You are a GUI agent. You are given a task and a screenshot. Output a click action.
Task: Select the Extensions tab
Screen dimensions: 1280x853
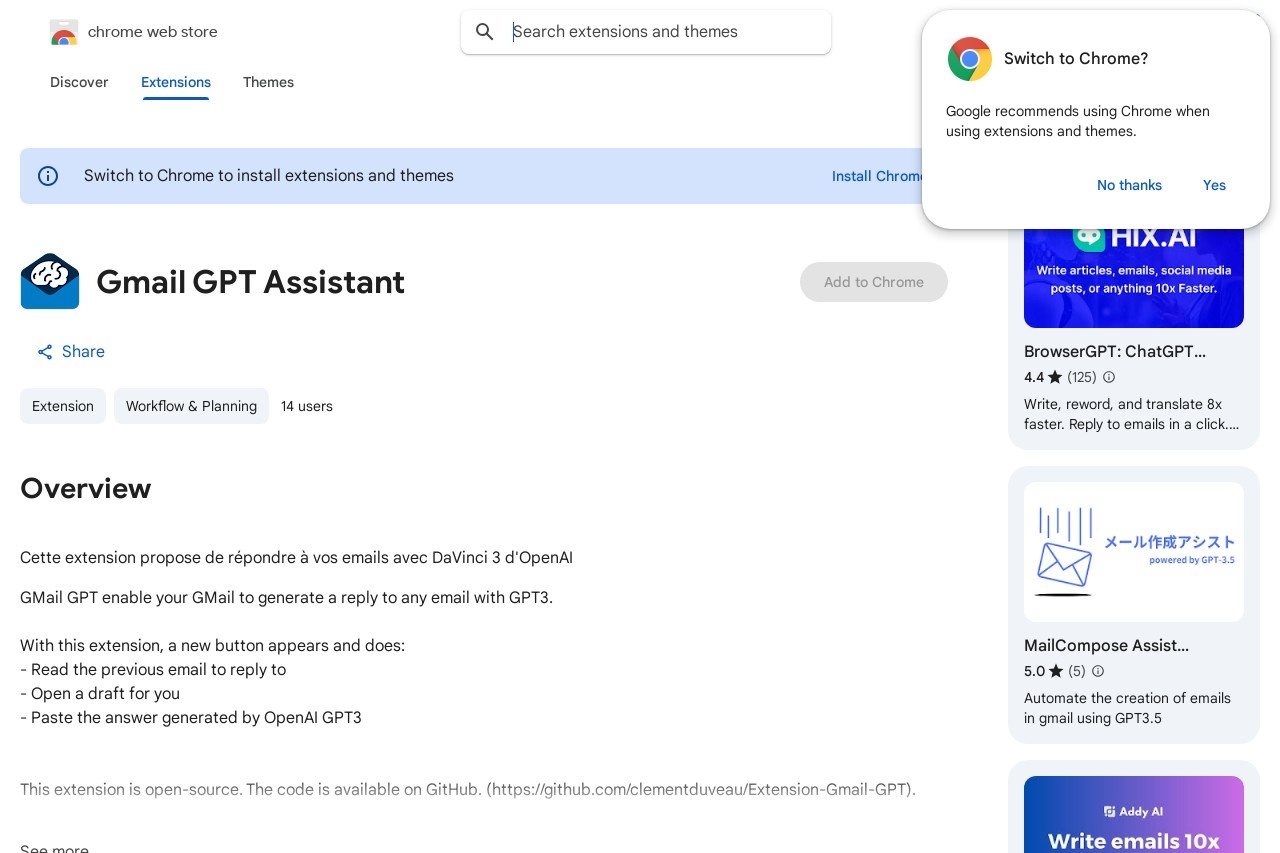point(176,82)
